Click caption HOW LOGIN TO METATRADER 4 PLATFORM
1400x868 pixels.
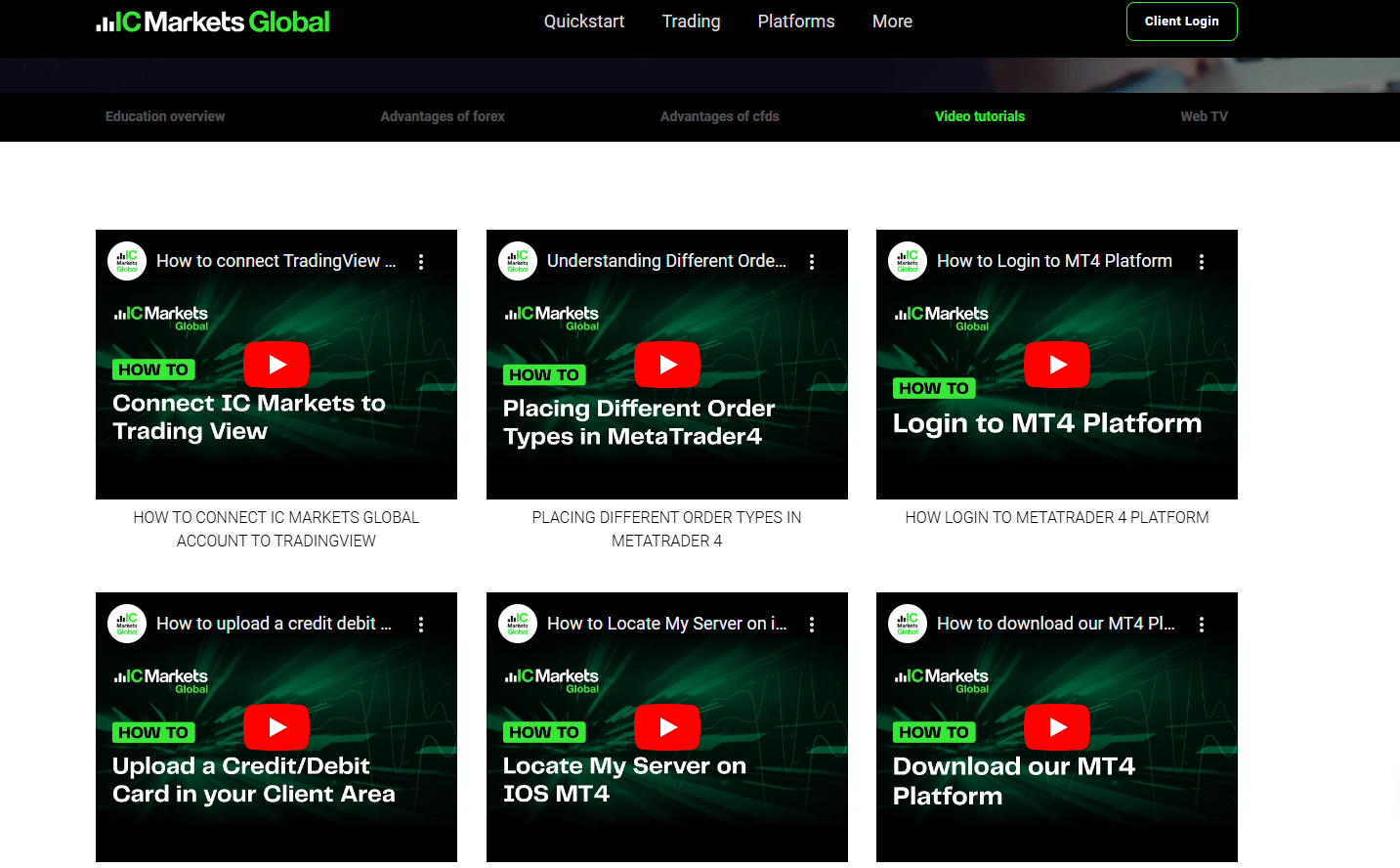click(x=1057, y=517)
